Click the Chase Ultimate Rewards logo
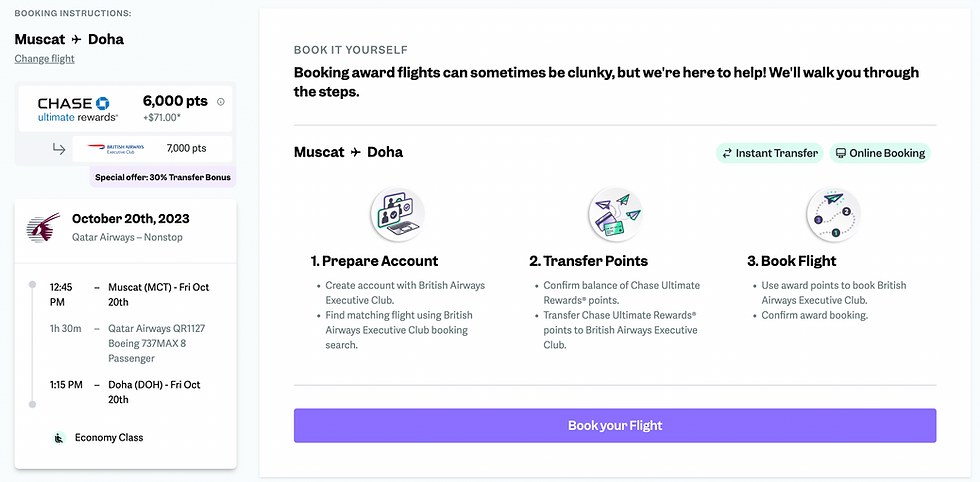Viewport: 980px width, 482px height. tap(74, 109)
